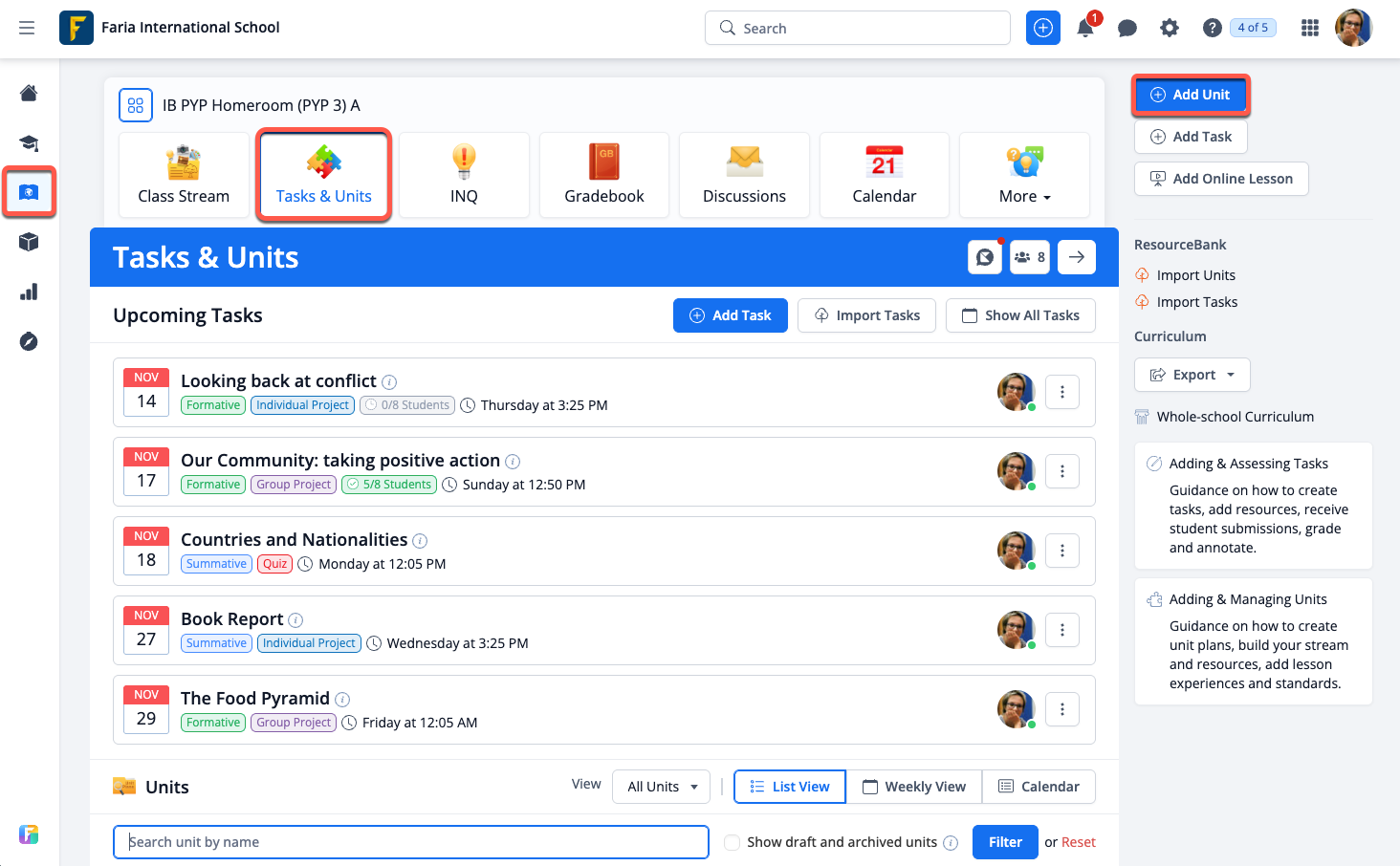Click the Search unit by name field
1400x866 pixels.
point(411,842)
